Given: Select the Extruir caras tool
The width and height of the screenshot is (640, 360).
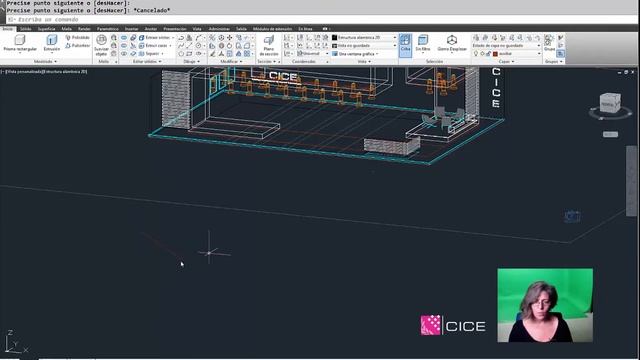Looking at the screenshot, I should pyautogui.click(x=155, y=46).
